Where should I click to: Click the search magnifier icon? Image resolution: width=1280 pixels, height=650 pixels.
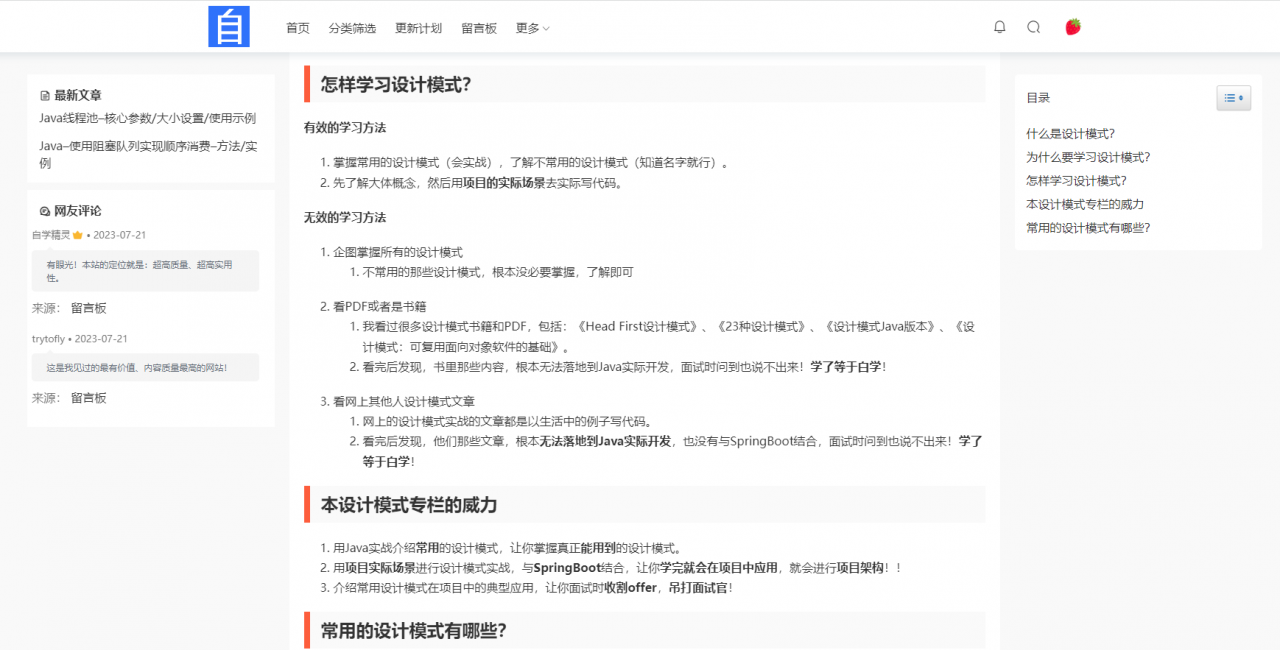point(1033,27)
